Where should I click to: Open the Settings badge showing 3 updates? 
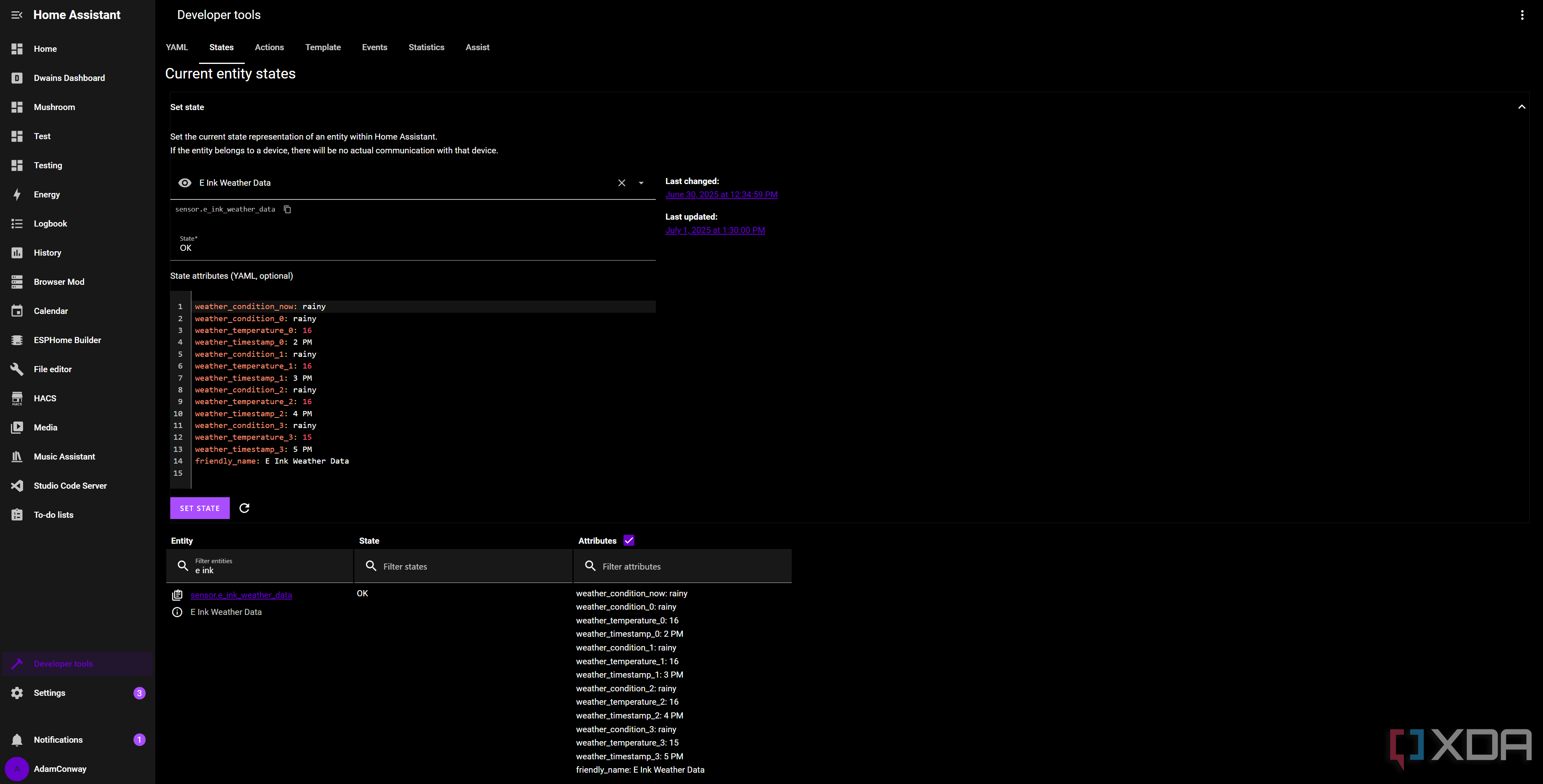click(x=140, y=693)
